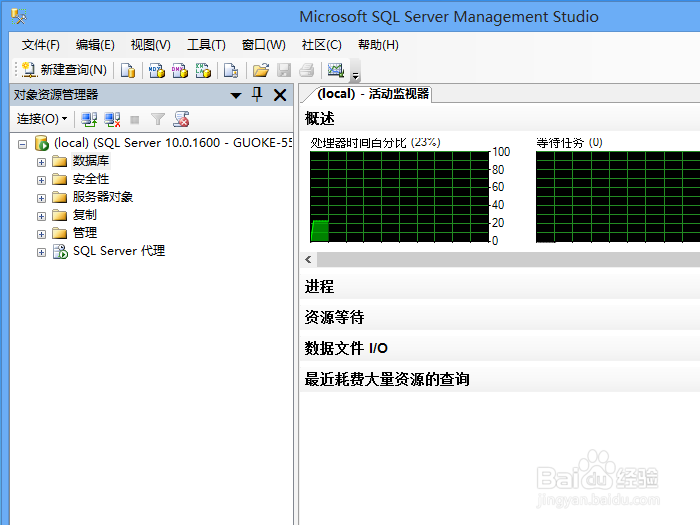Image resolution: width=700 pixels, height=525 pixels.
Task: Open the 工具(T) menu
Action: point(206,45)
